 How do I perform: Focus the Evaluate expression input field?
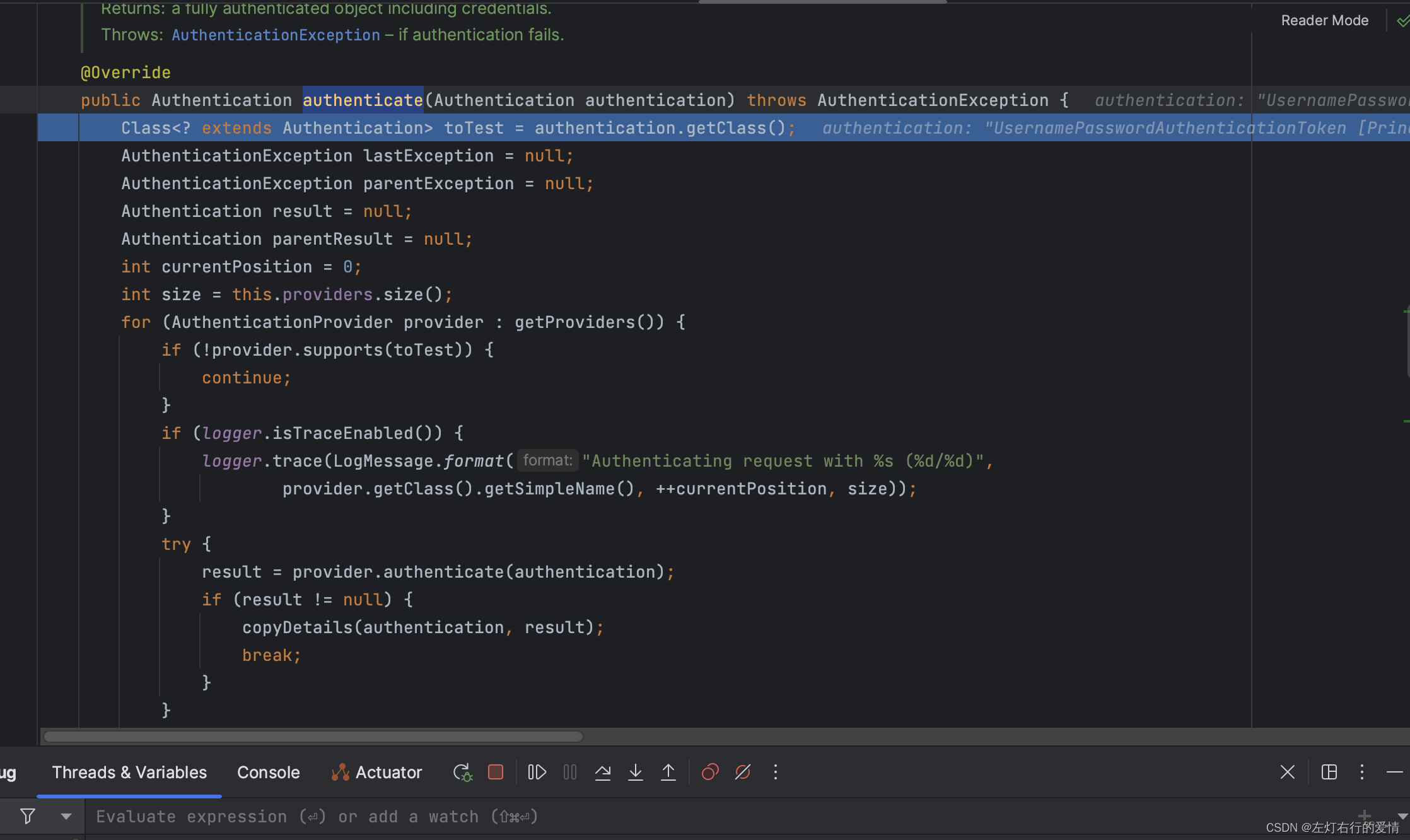[719, 817]
